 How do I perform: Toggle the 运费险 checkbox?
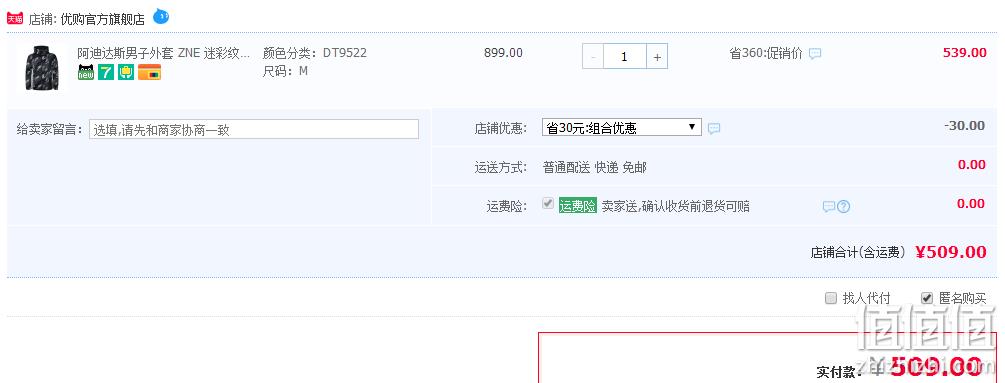coord(548,204)
